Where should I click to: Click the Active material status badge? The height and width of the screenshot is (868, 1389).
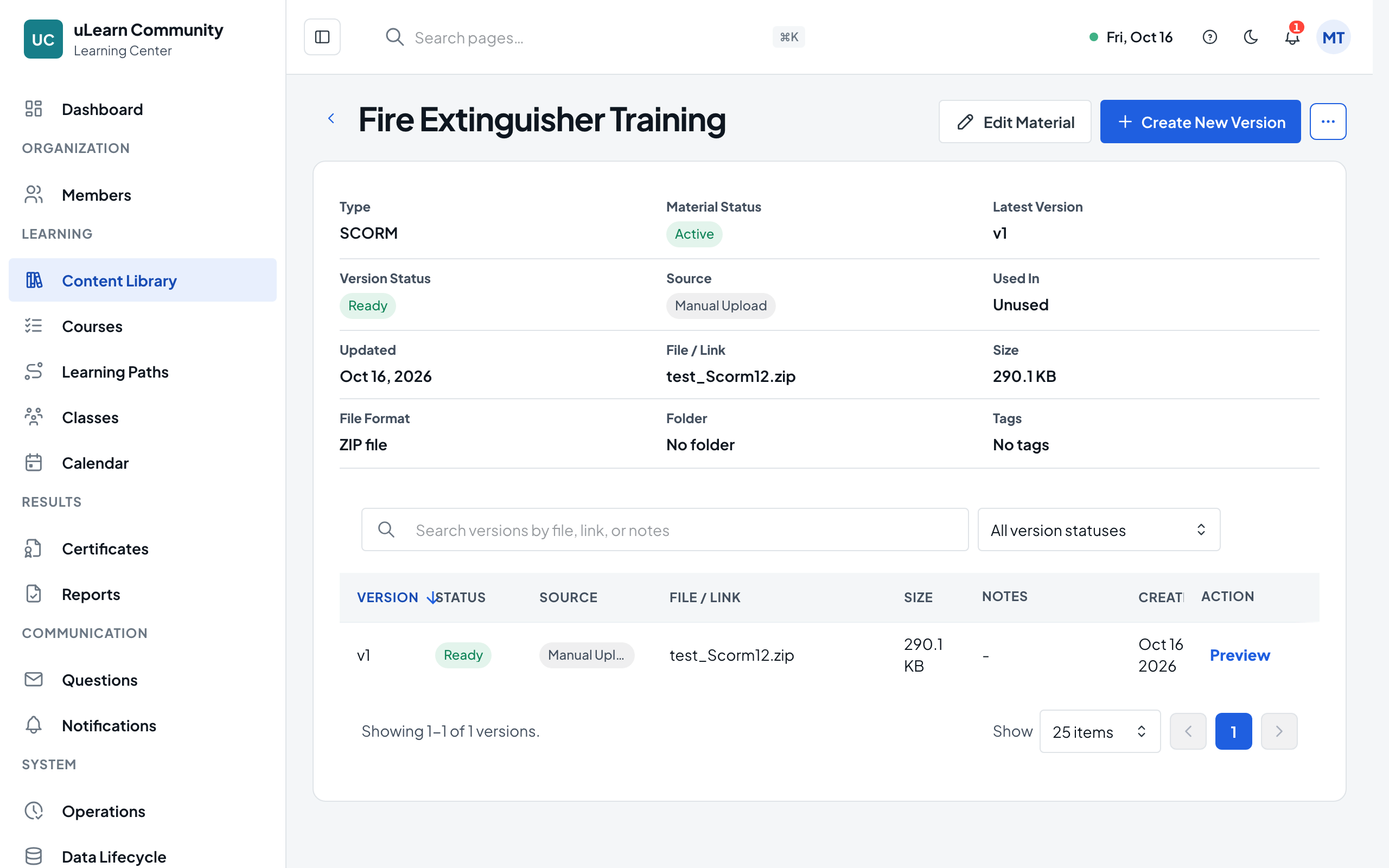coord(694,234)
